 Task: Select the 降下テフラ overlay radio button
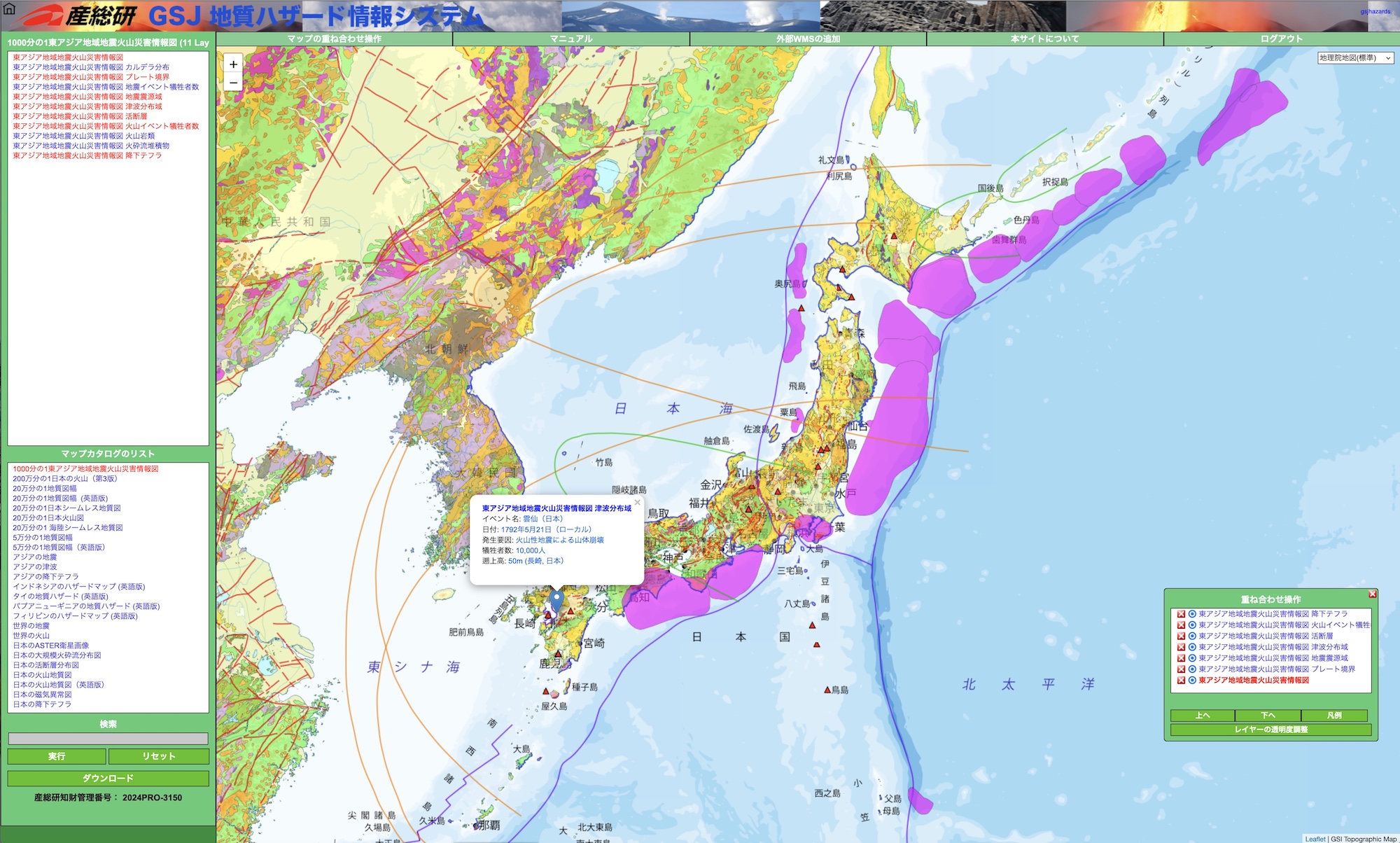click(x=1192, y=614)
